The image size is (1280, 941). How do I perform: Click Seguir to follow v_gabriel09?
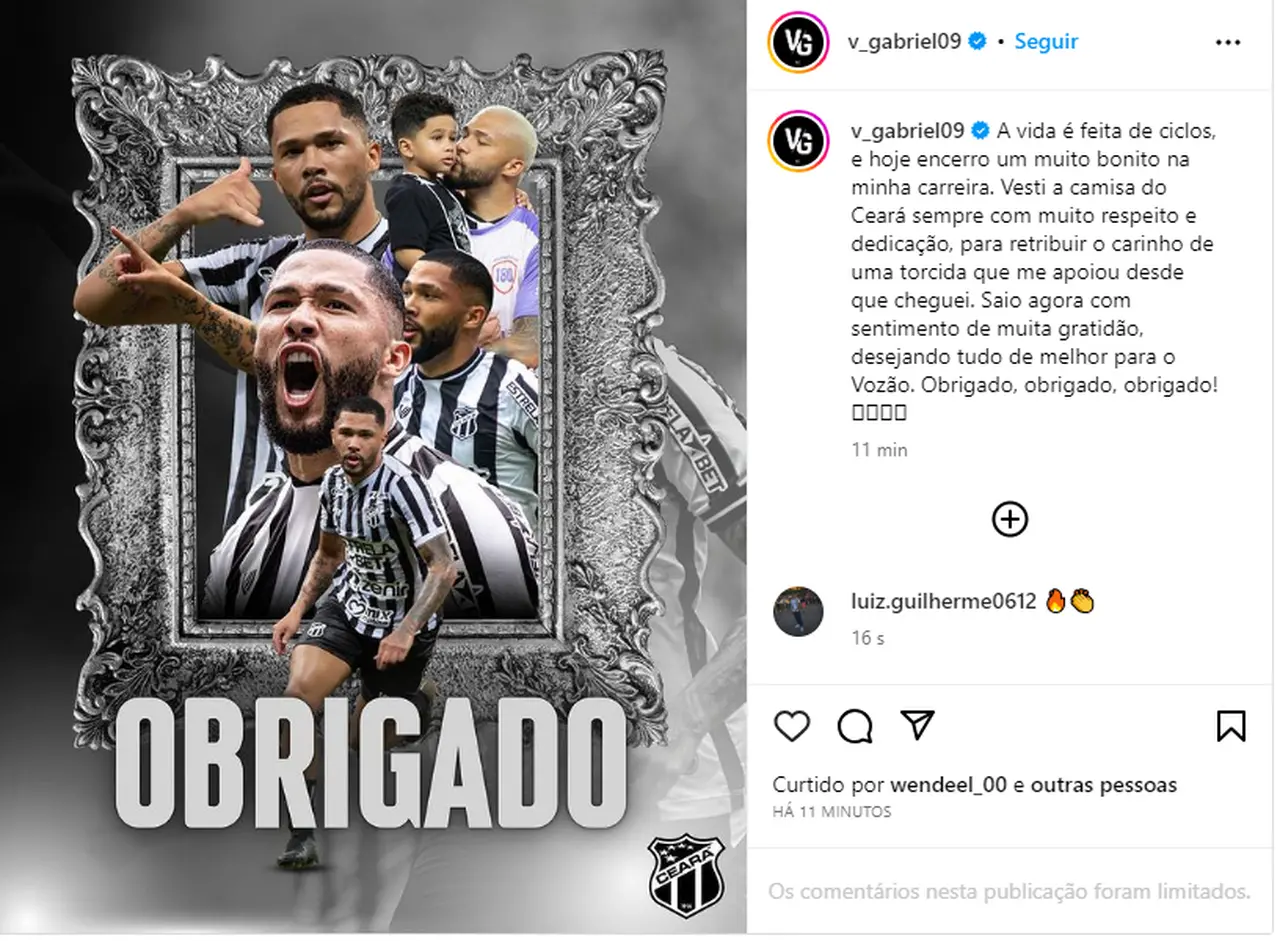(1046, 41)
